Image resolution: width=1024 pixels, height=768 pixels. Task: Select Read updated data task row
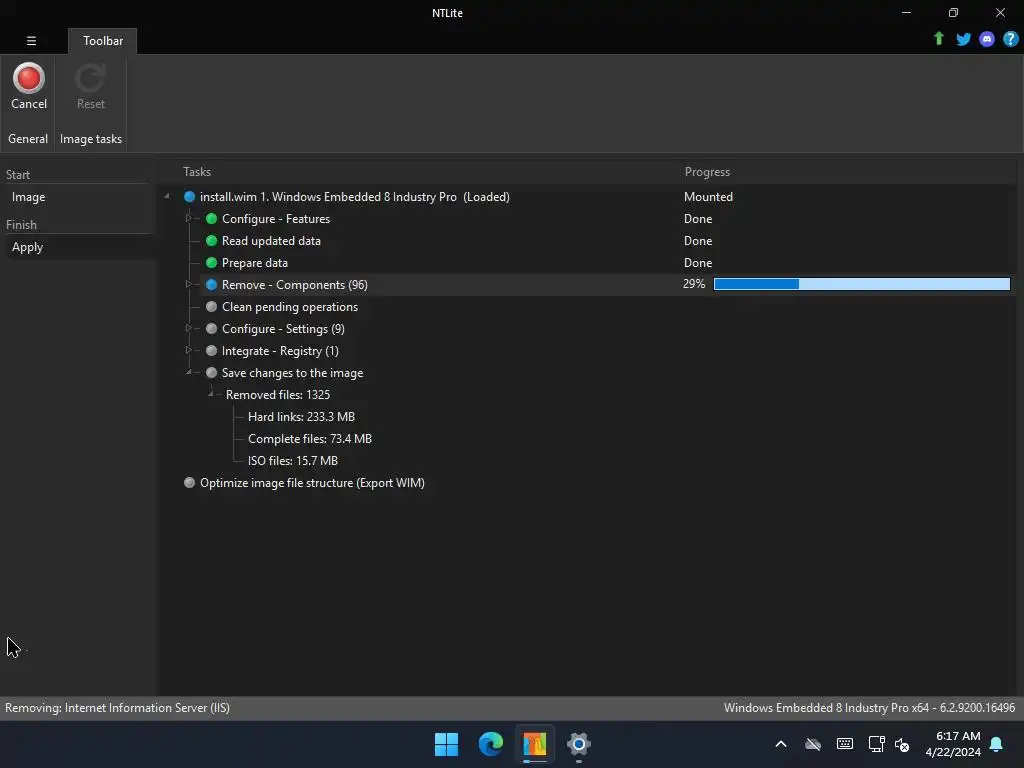point(271,241)
